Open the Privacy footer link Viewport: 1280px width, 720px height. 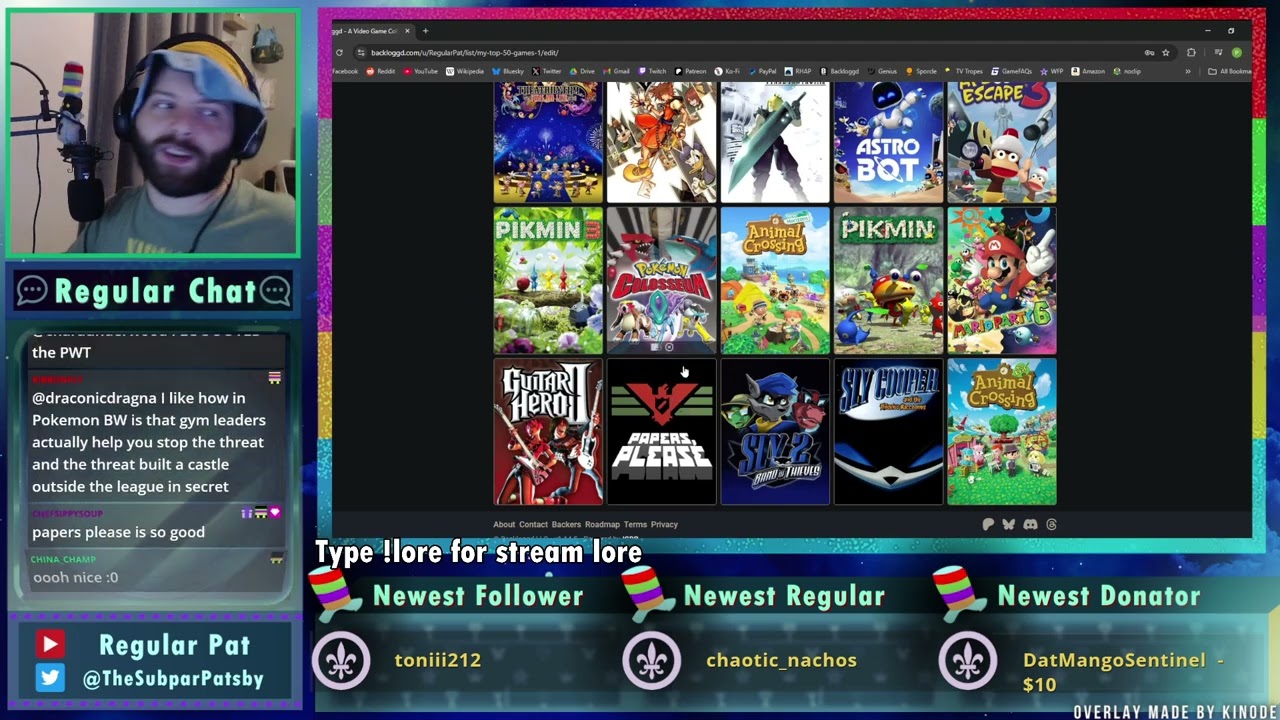coord(664,524)
